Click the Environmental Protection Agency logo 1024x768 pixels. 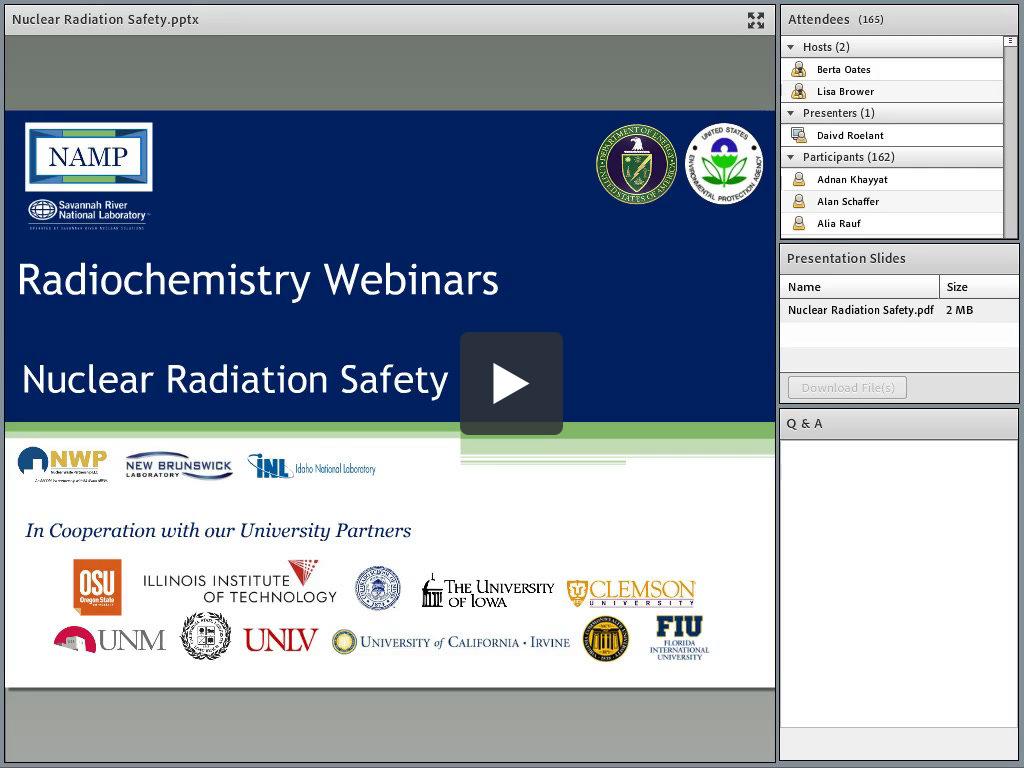click(724, 164)
